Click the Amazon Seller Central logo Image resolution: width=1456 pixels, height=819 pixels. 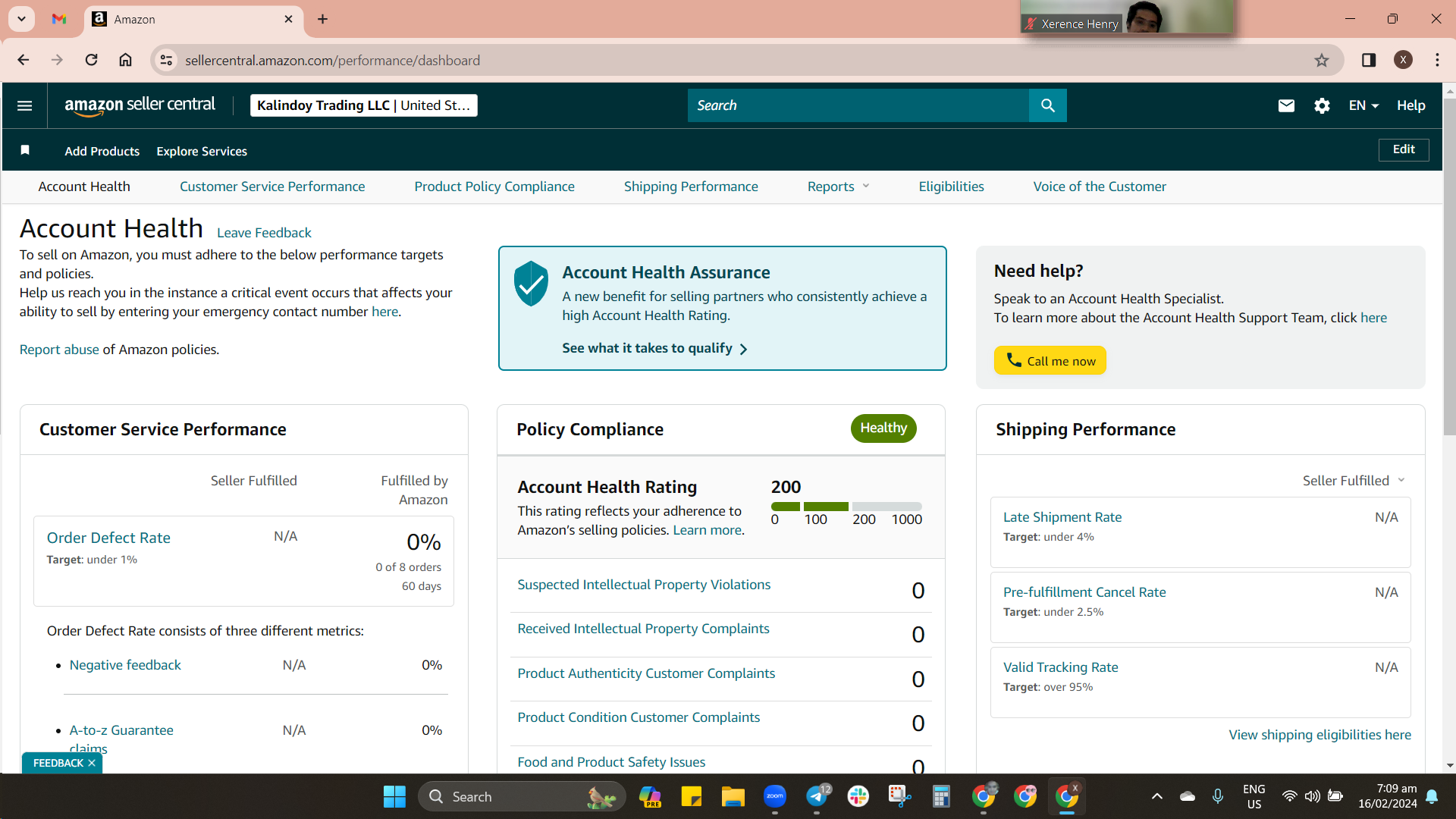[x=140, y=105]
